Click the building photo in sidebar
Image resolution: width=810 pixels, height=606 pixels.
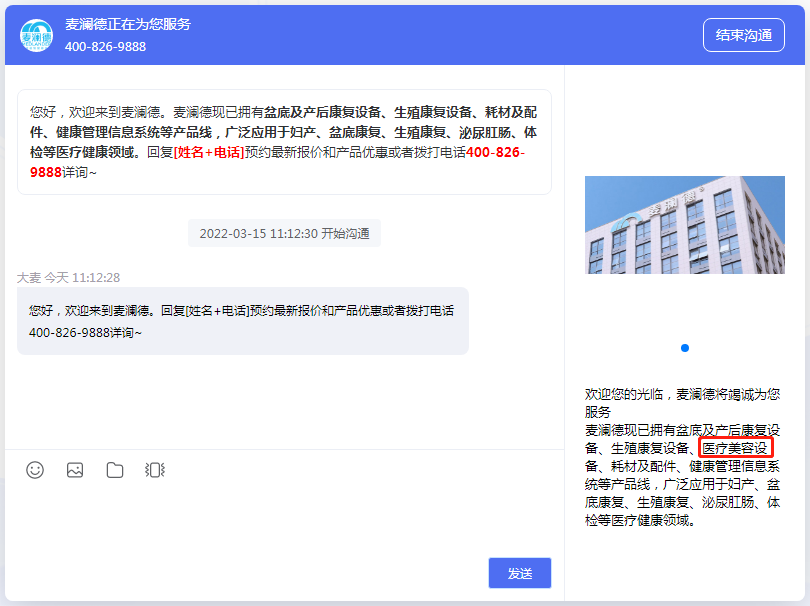tap(684, 225)
